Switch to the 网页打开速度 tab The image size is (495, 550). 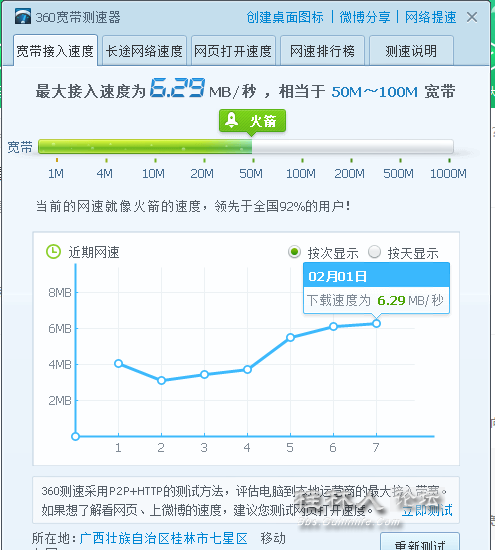[233, 51]
